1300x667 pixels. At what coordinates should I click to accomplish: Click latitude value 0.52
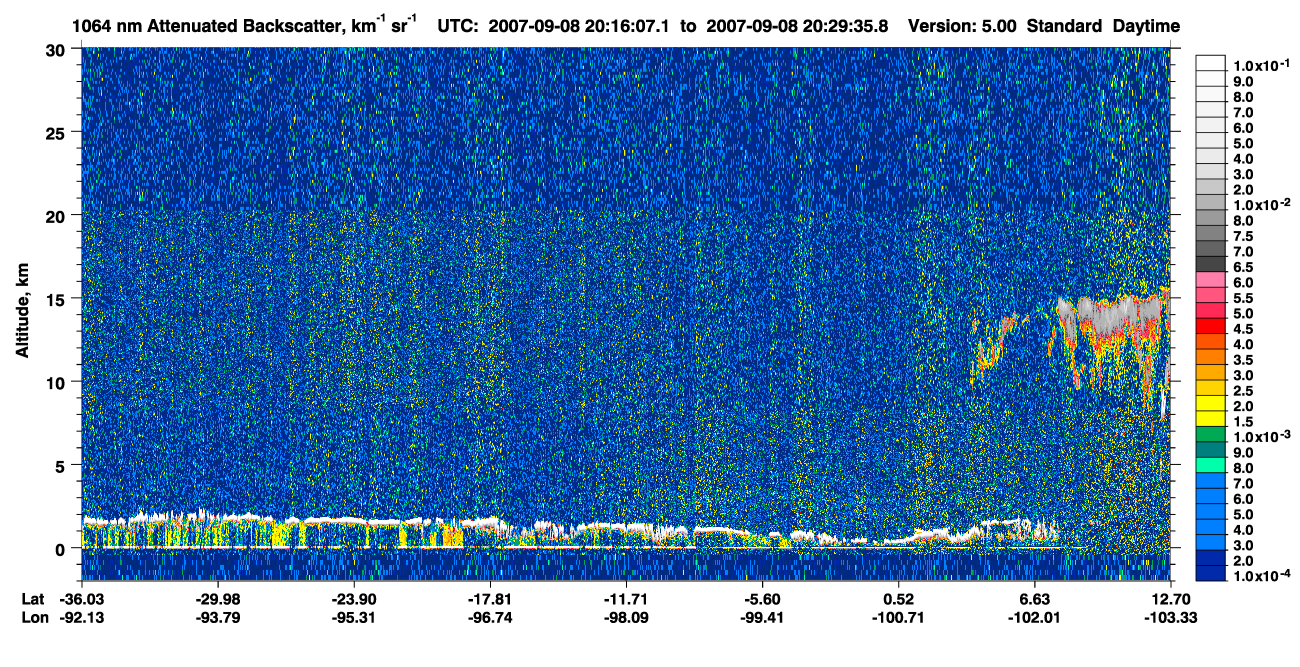(899, 598)
